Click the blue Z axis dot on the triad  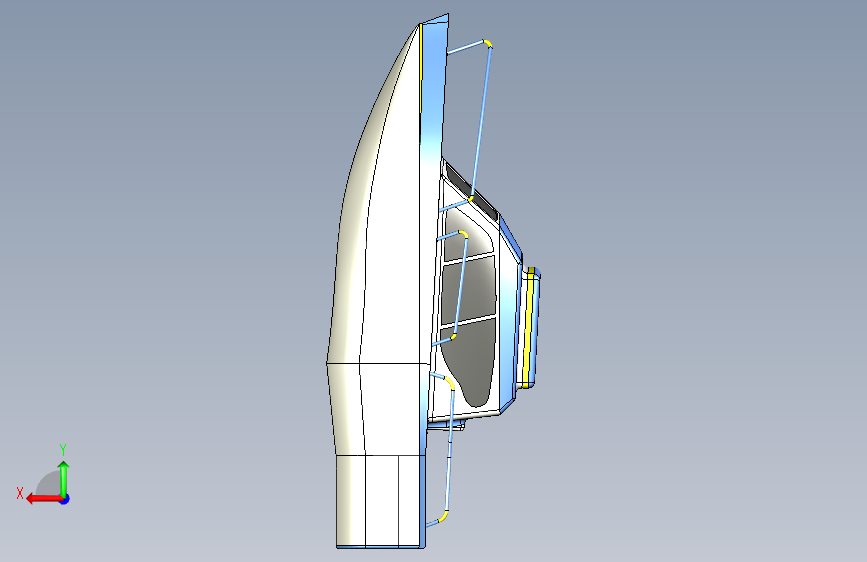(x=65, y=499)
